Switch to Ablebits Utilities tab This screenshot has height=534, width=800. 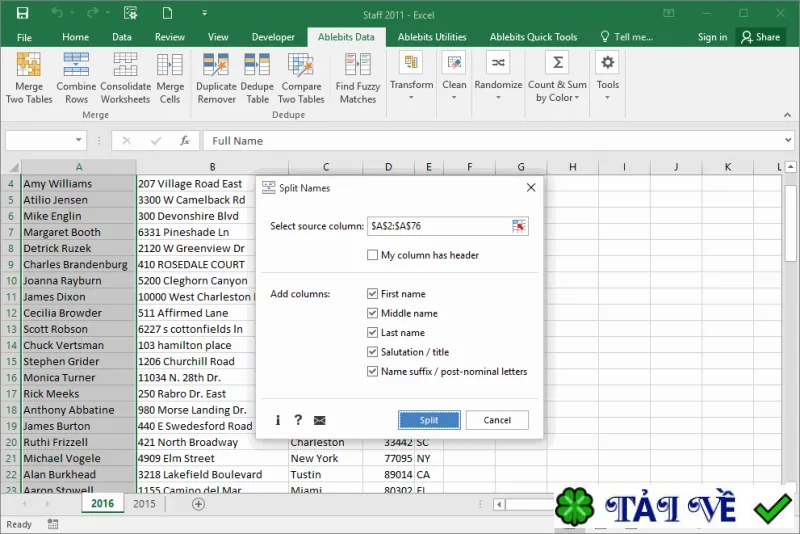tap(432, 37)
